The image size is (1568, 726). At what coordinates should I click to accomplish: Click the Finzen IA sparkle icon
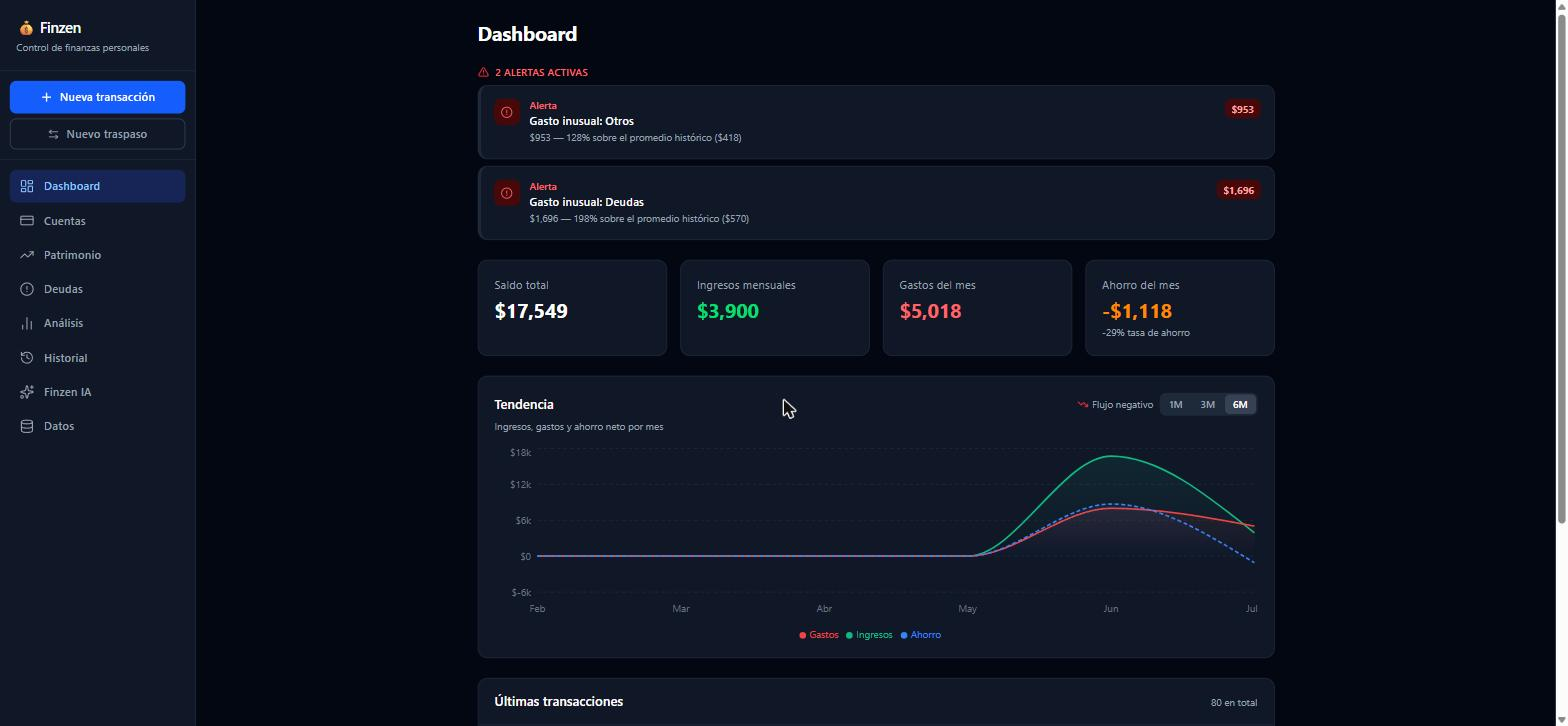tap(27, 392)
